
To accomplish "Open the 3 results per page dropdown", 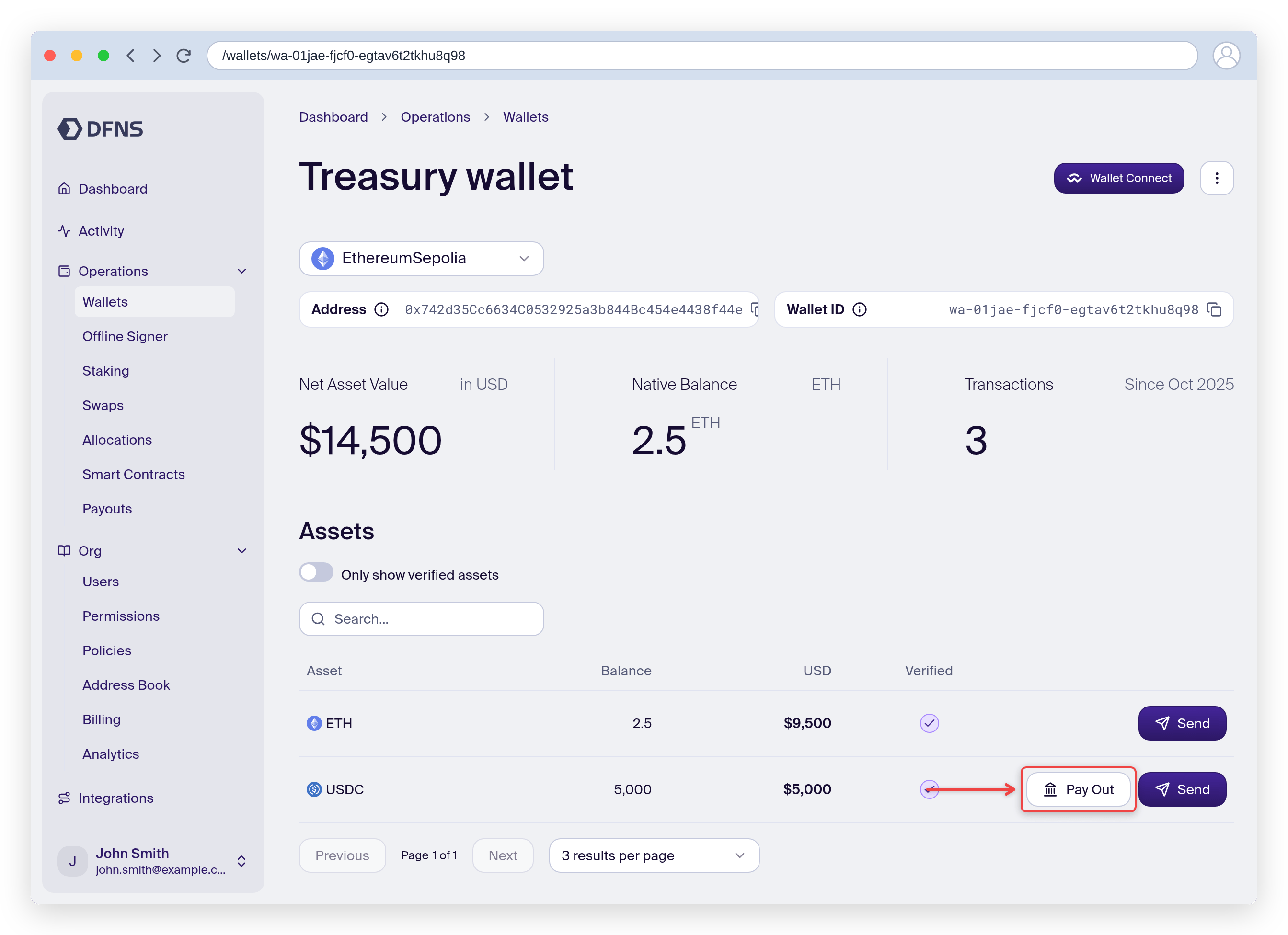I will [654, 855].
